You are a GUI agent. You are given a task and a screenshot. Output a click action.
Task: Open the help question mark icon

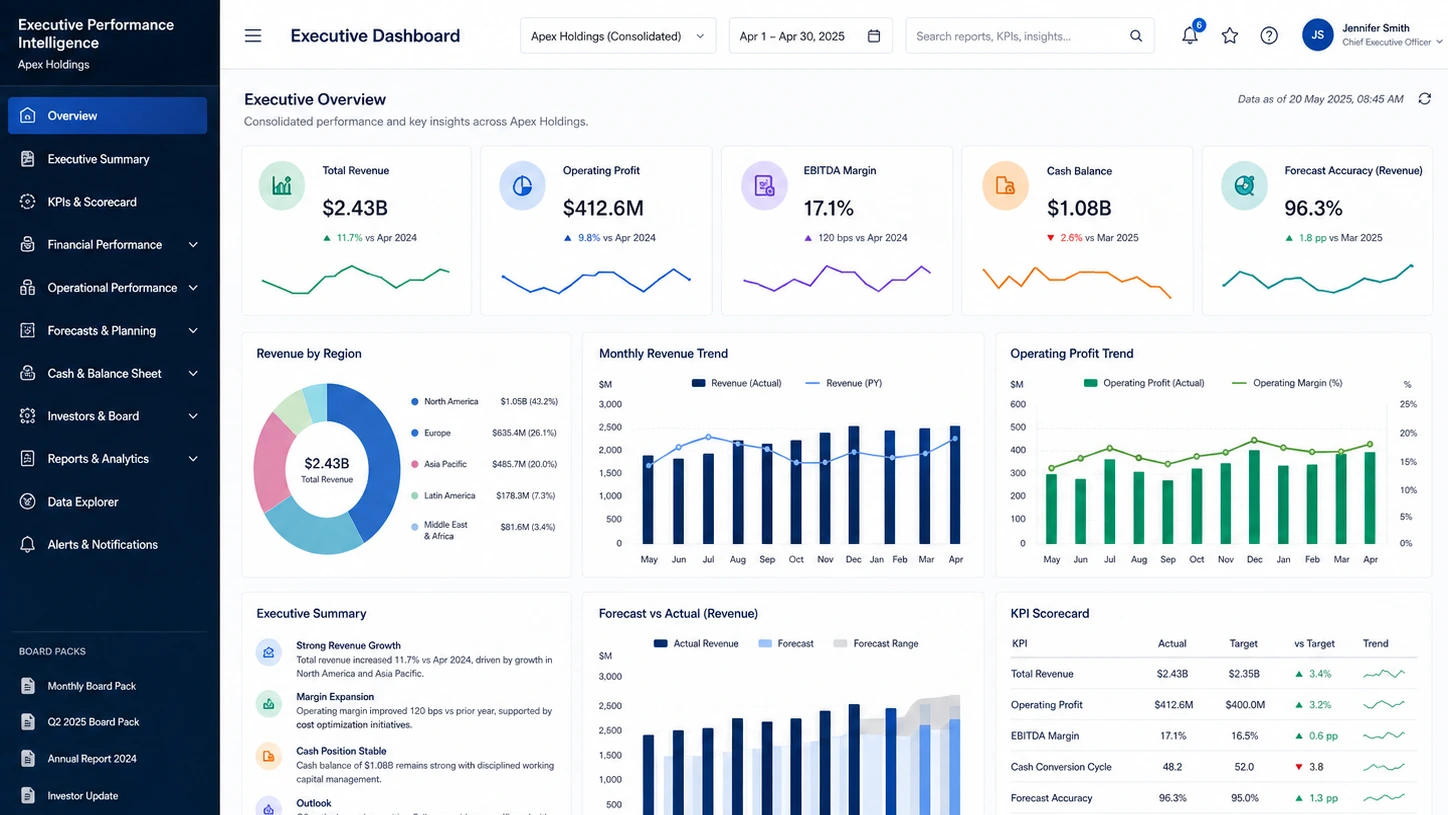[x=1269, y=36]
